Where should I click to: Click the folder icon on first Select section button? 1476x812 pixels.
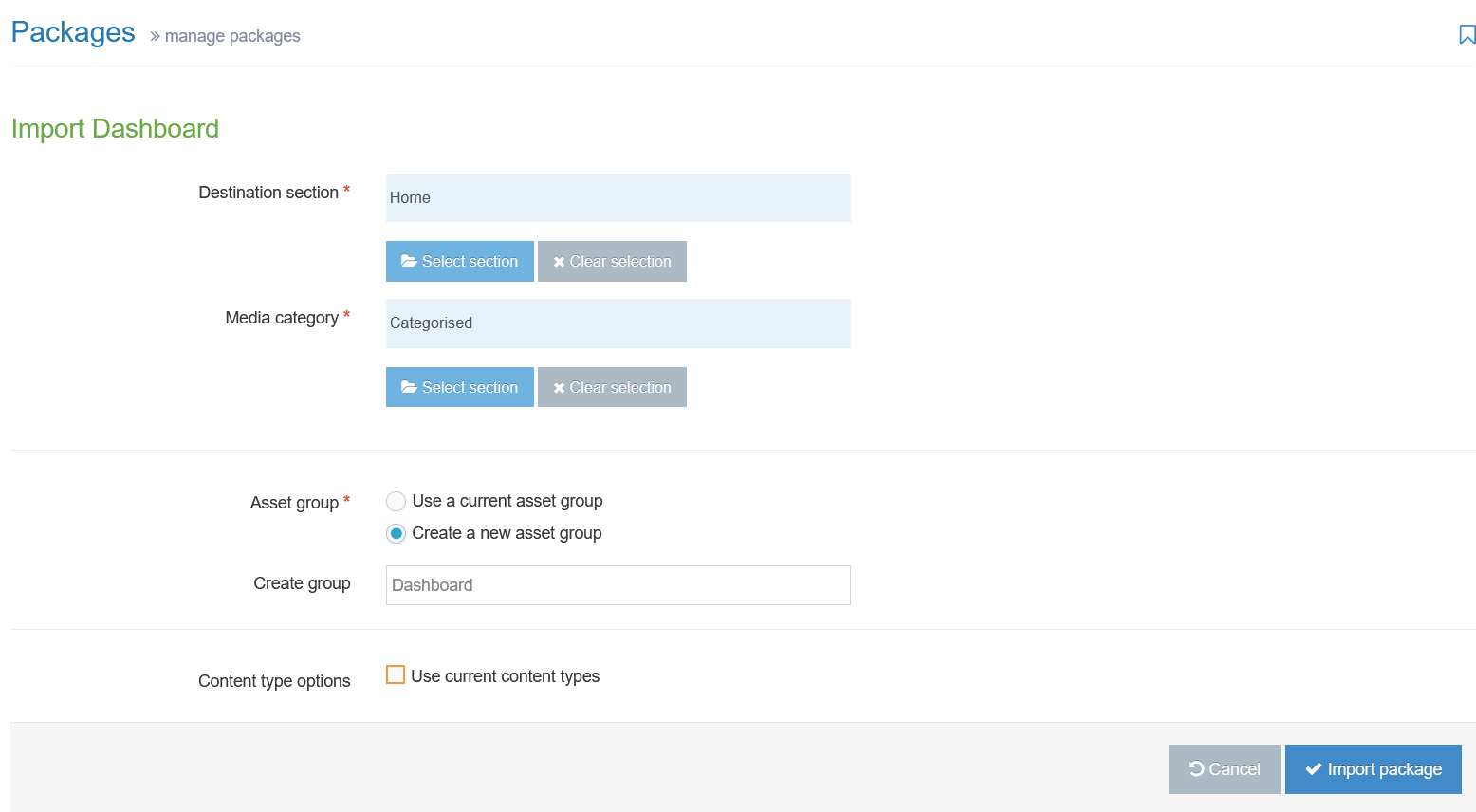click(x=409, y=261)
